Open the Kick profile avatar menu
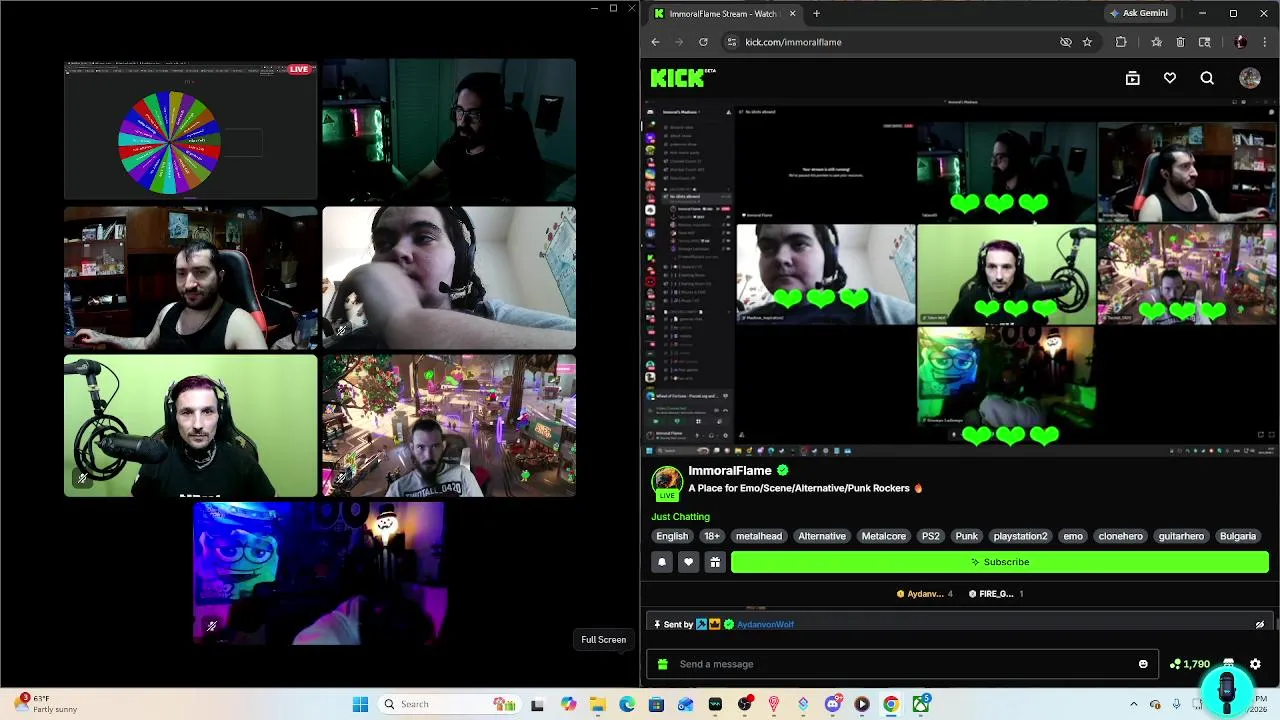Viewport: 1280px width, 720px height. pos(1250,78)
